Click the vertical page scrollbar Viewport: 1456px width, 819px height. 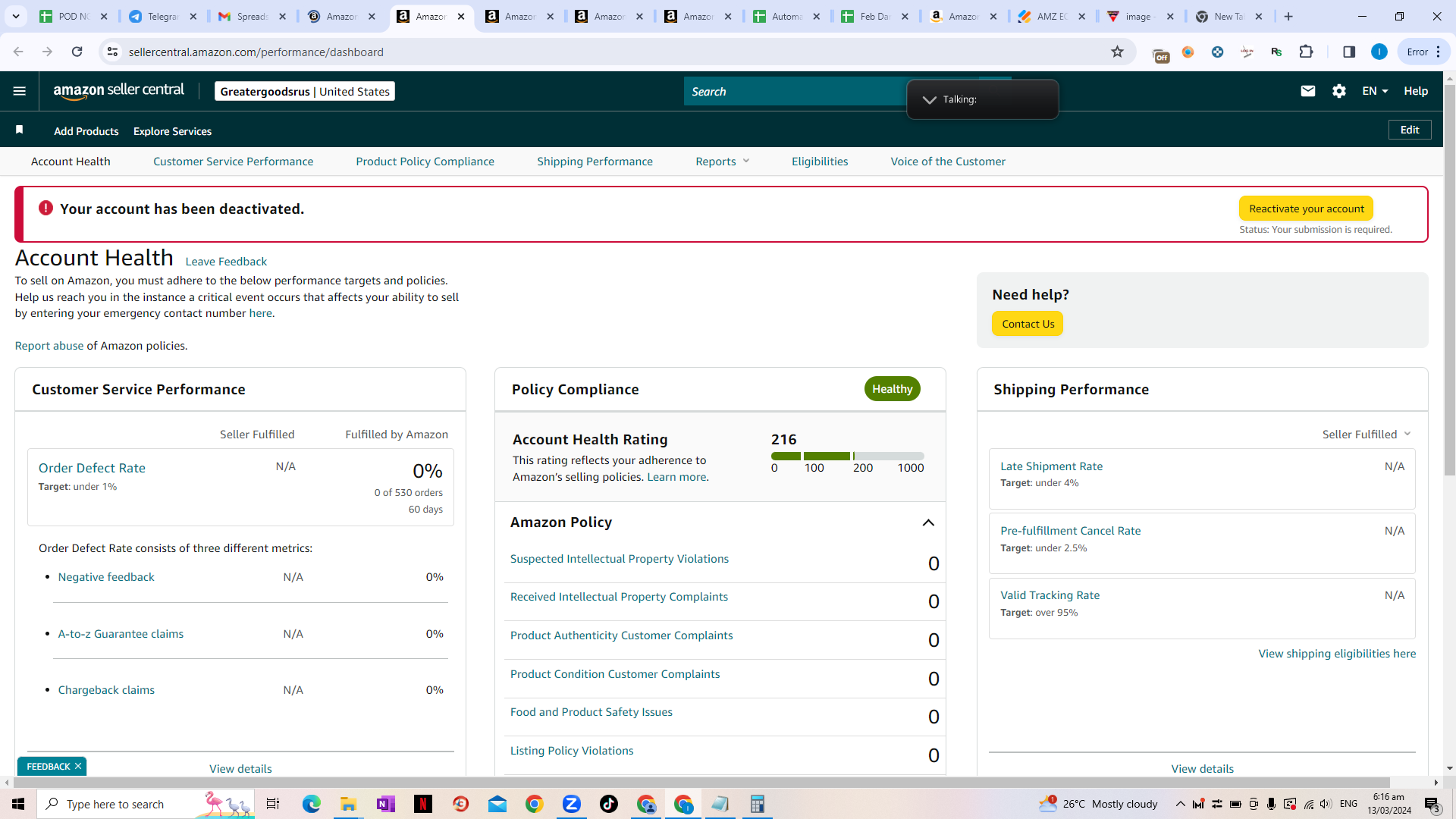tap(1449, 281)
